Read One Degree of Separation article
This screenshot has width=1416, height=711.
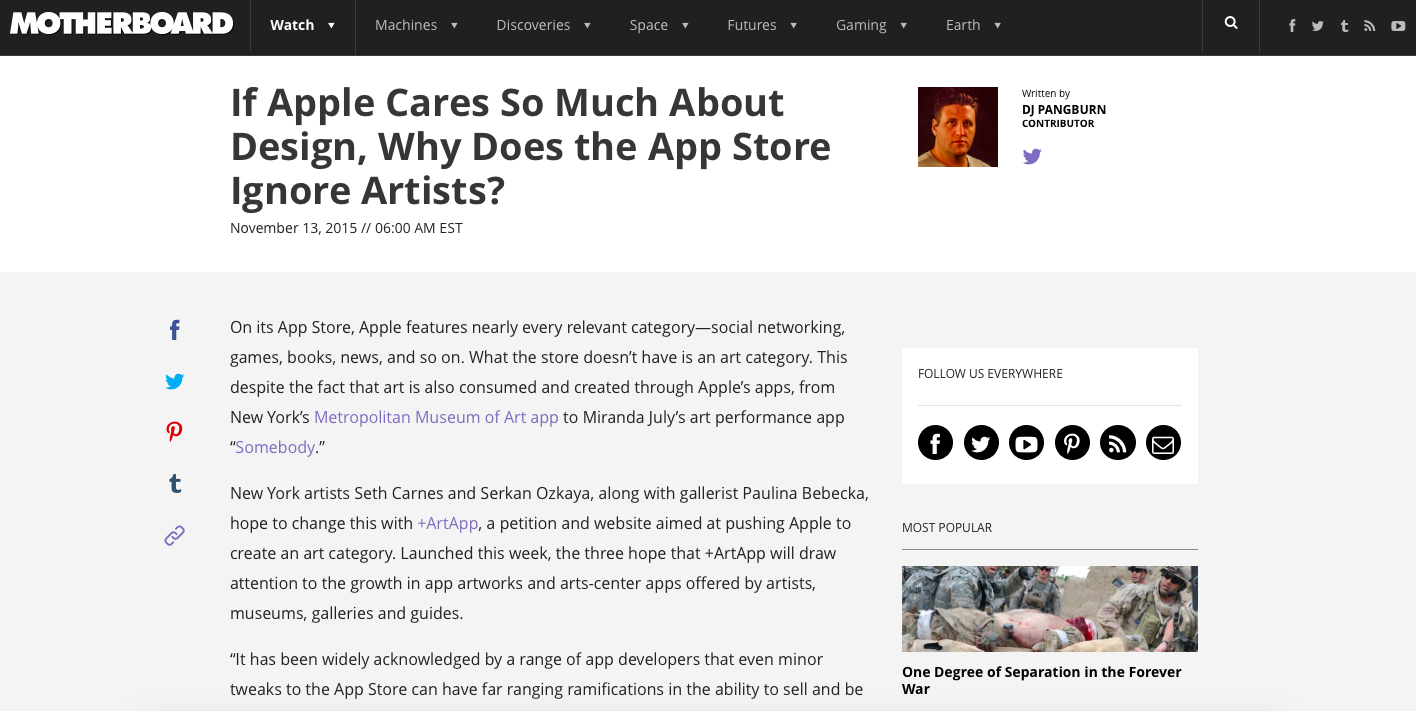tap(1042, 680)
